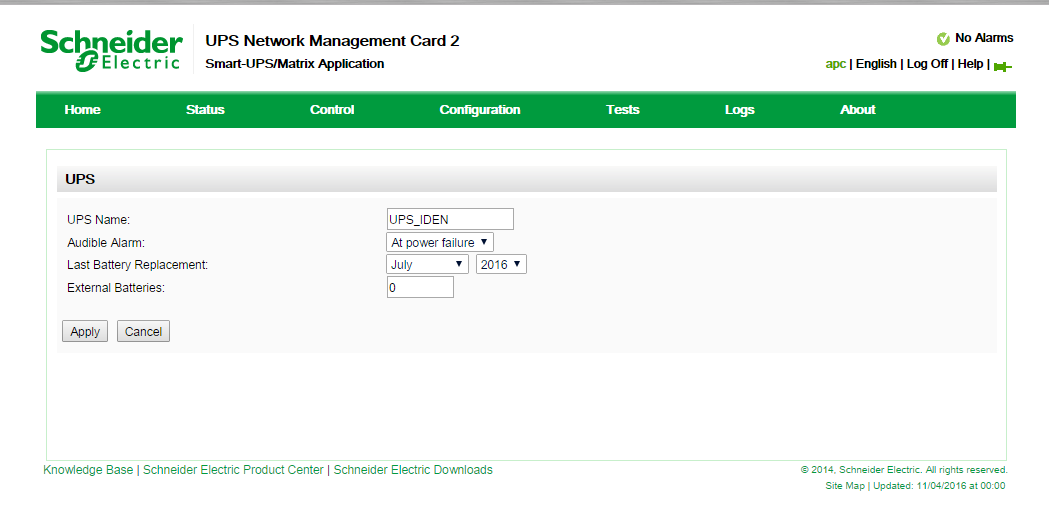Open the Status menu

205,110
